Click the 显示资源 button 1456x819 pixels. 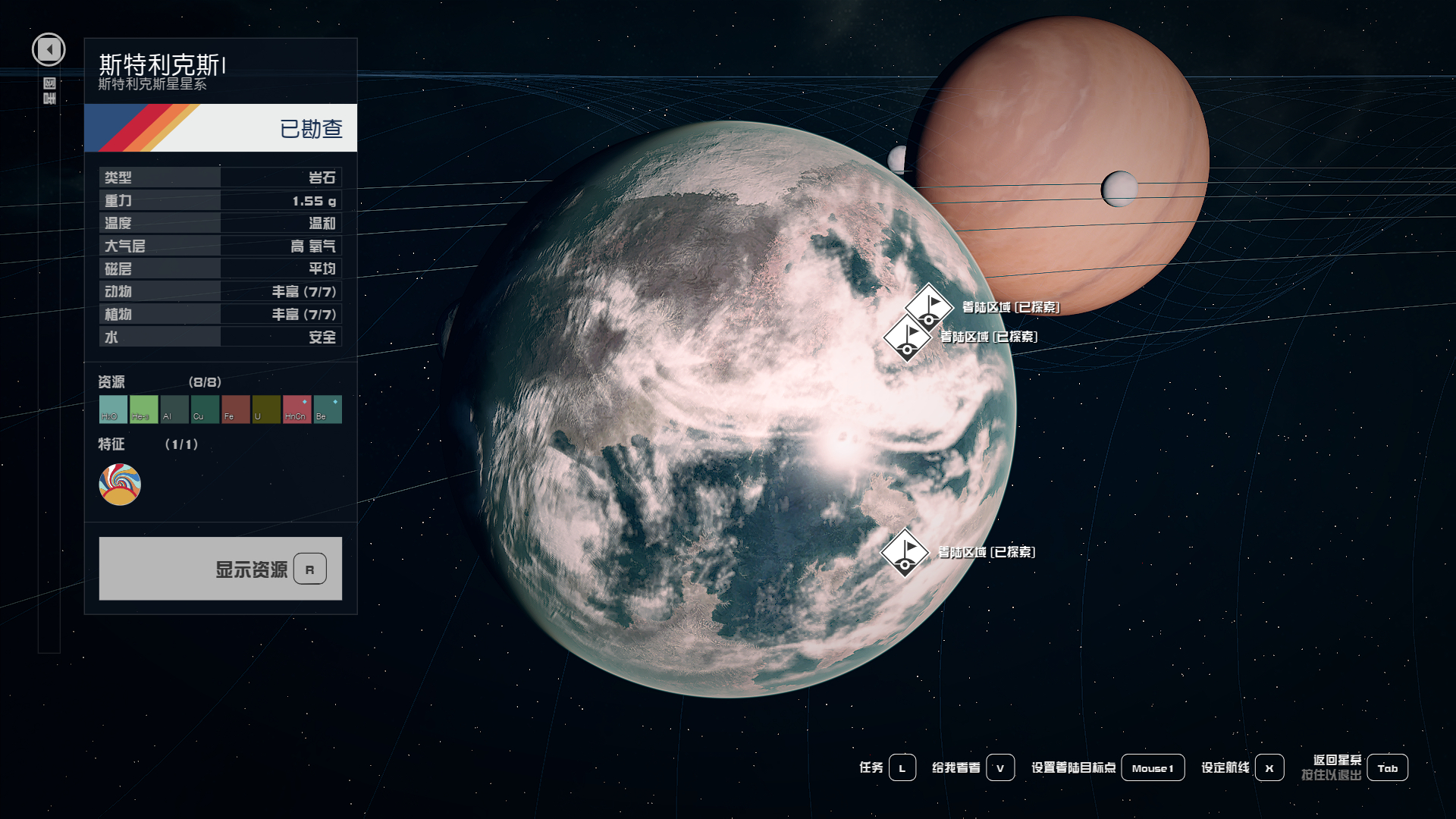(221, 569)
